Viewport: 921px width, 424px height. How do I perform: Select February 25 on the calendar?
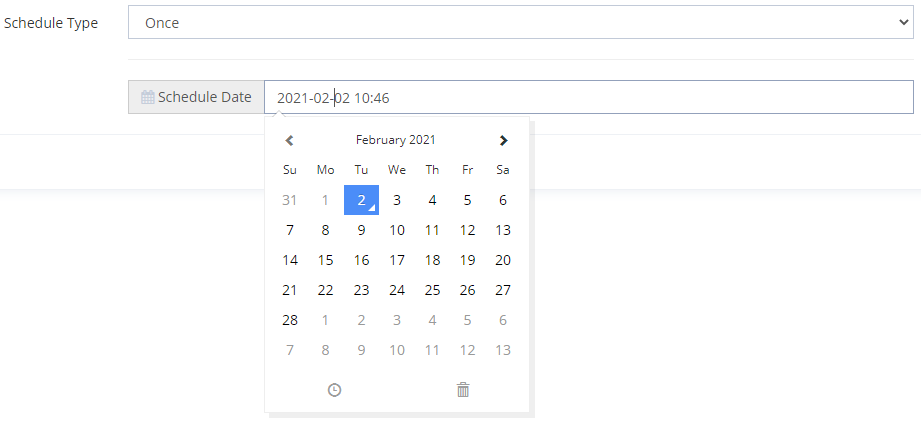coord(432,290)
